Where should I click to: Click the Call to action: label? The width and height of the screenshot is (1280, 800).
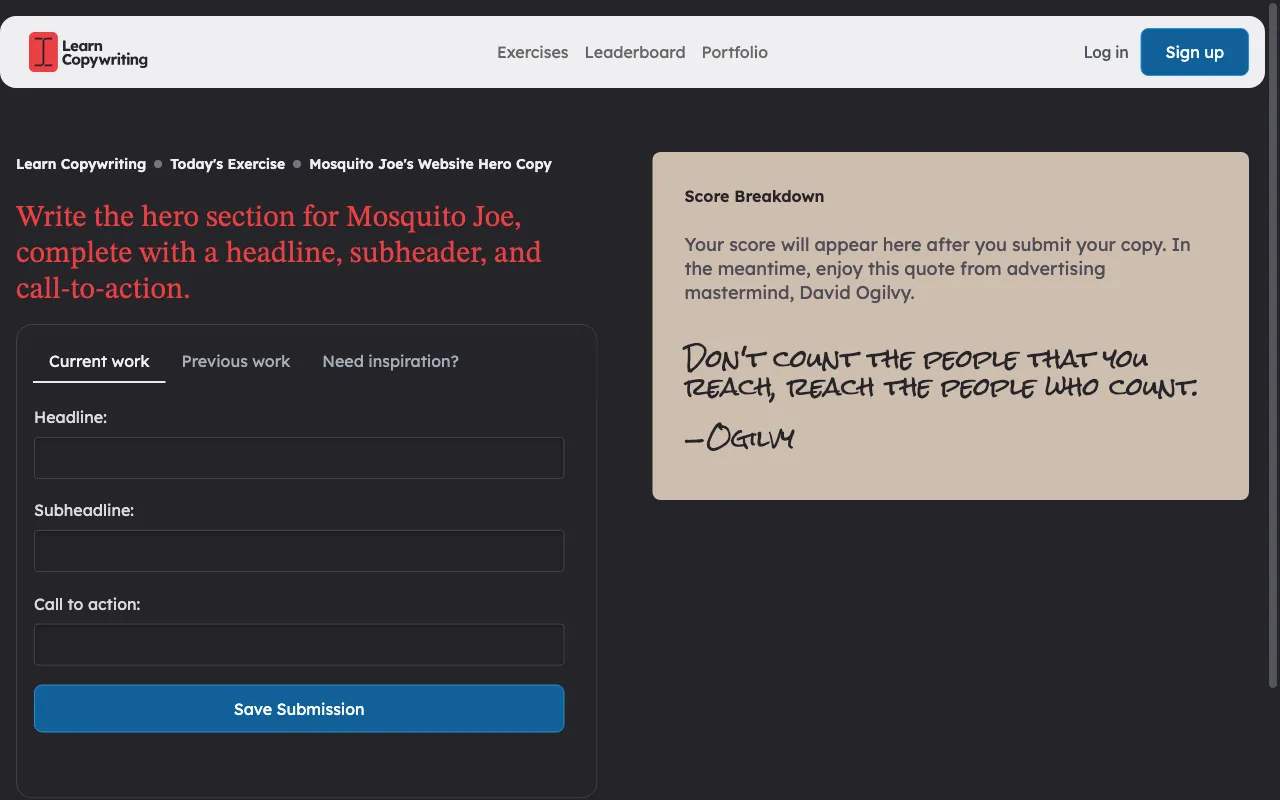87,604
